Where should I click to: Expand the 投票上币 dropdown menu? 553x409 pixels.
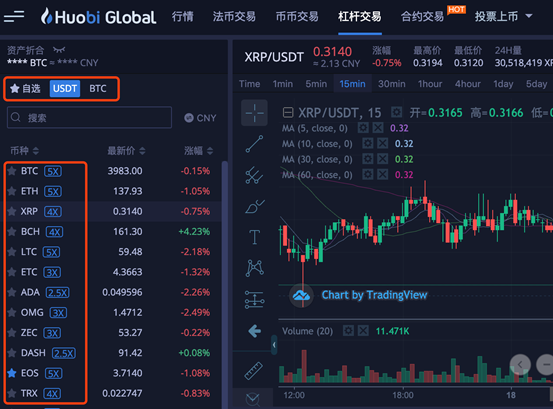tap(529, 16)
